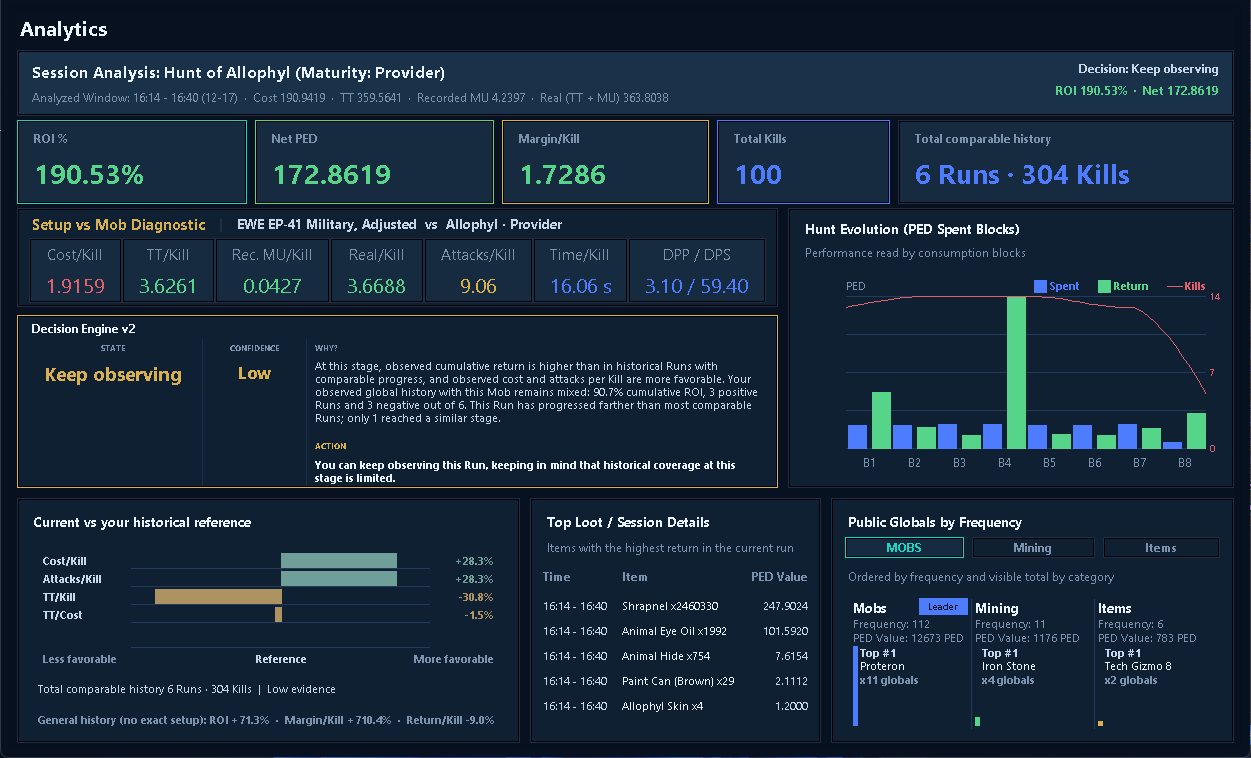Viewport: 1251px width, 758px height.
Task: Click the Tech Gizmo 8 top item entry
Action: (1138, 666)
